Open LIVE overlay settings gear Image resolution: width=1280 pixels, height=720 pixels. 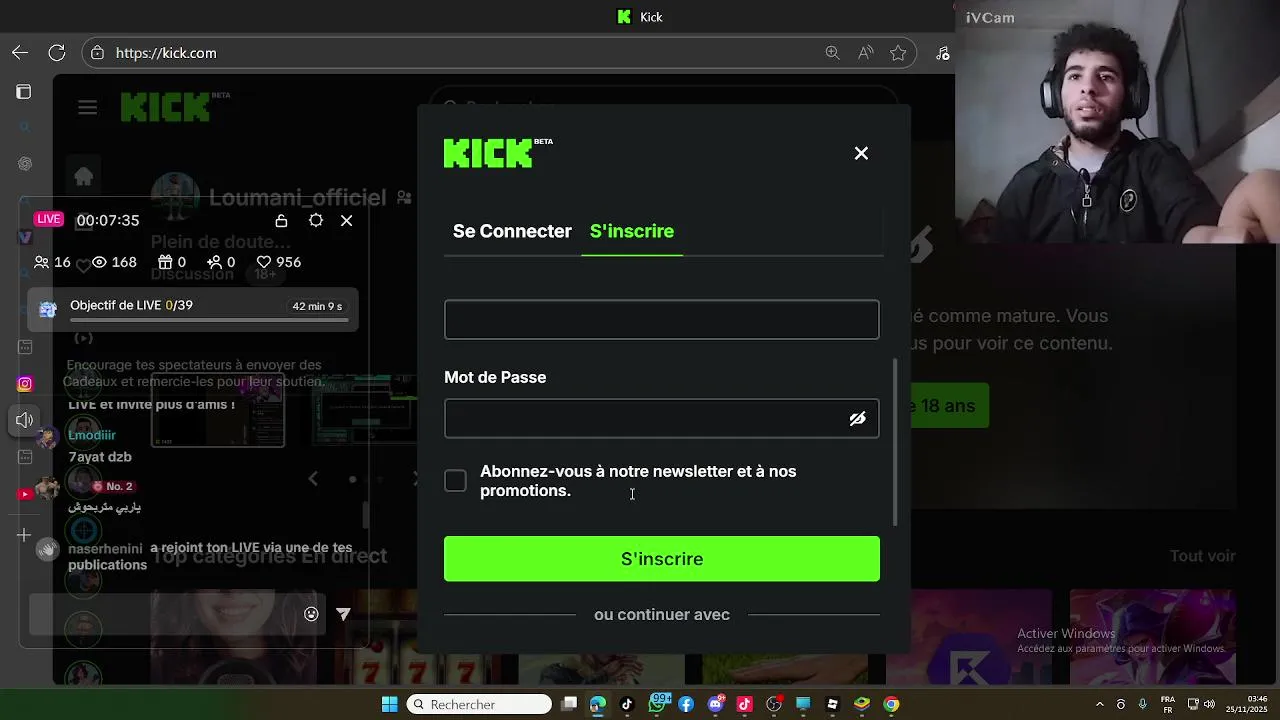316,220
